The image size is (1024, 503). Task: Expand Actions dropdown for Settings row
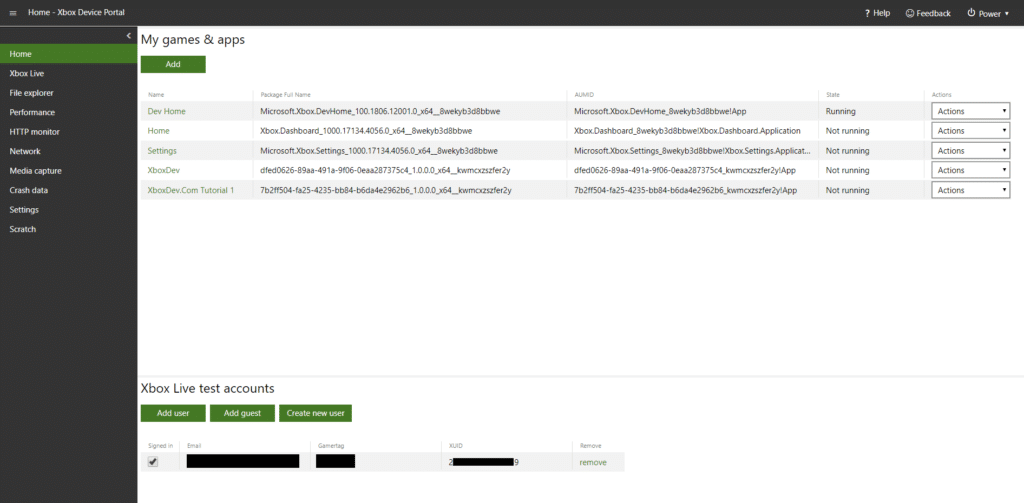tap(970, 151)
